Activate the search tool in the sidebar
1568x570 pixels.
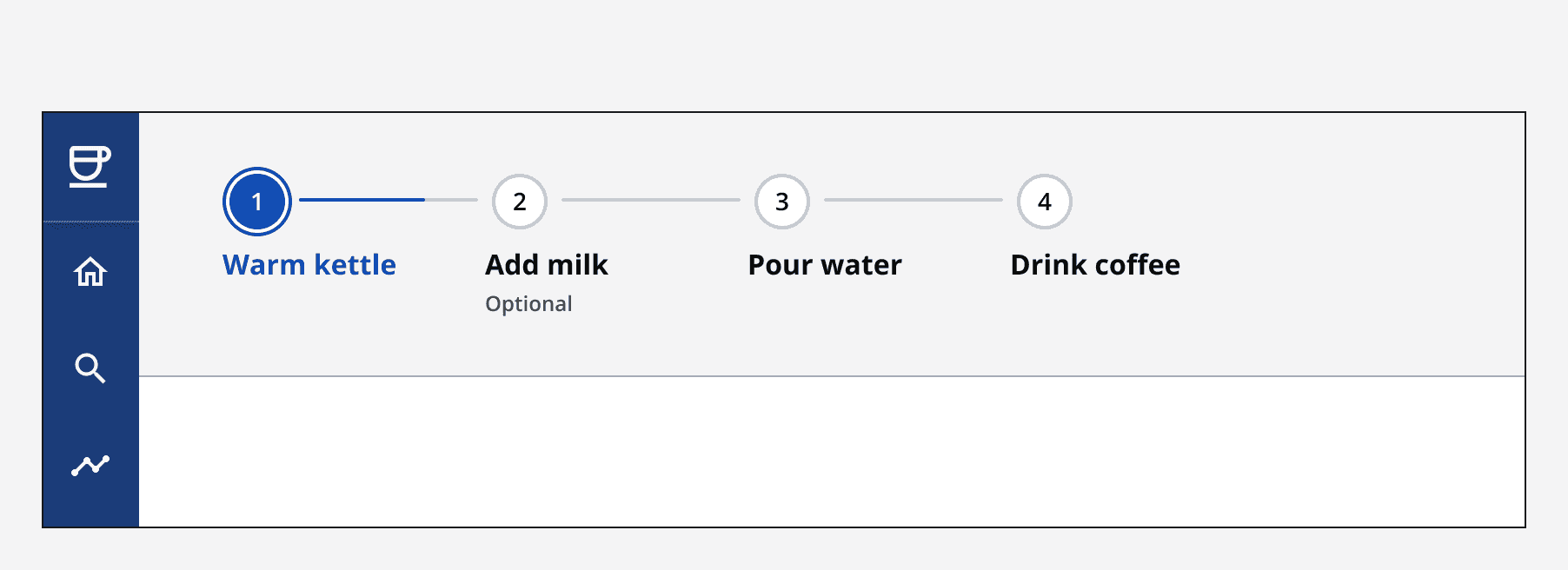(x=90, y=369)
